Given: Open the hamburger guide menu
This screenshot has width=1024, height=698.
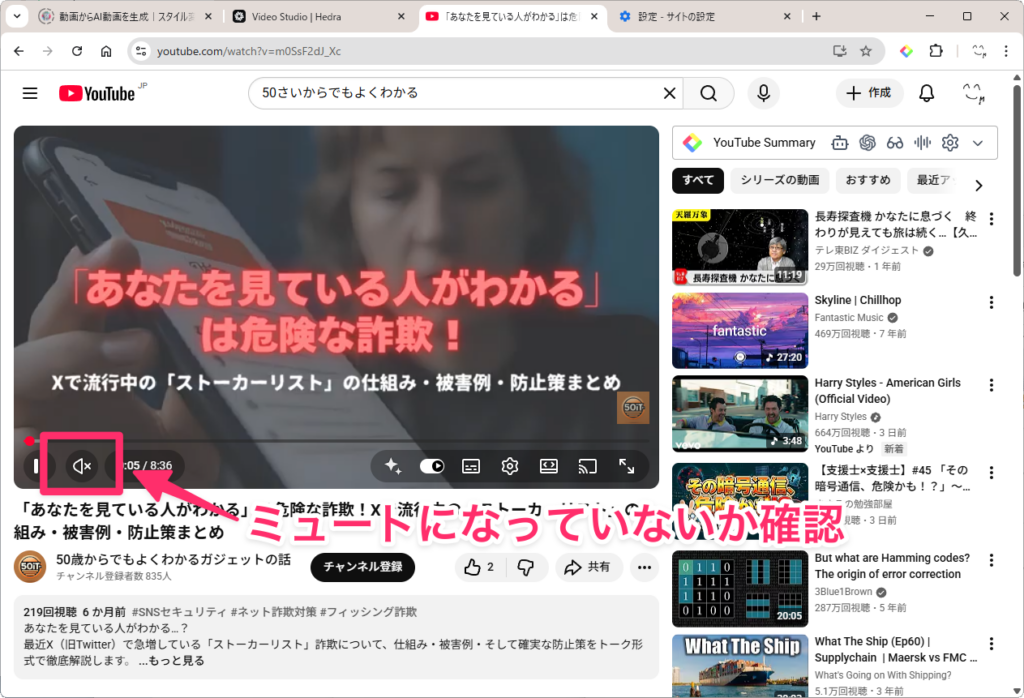Looking at the screenshot, I should (x=30, y=93).
